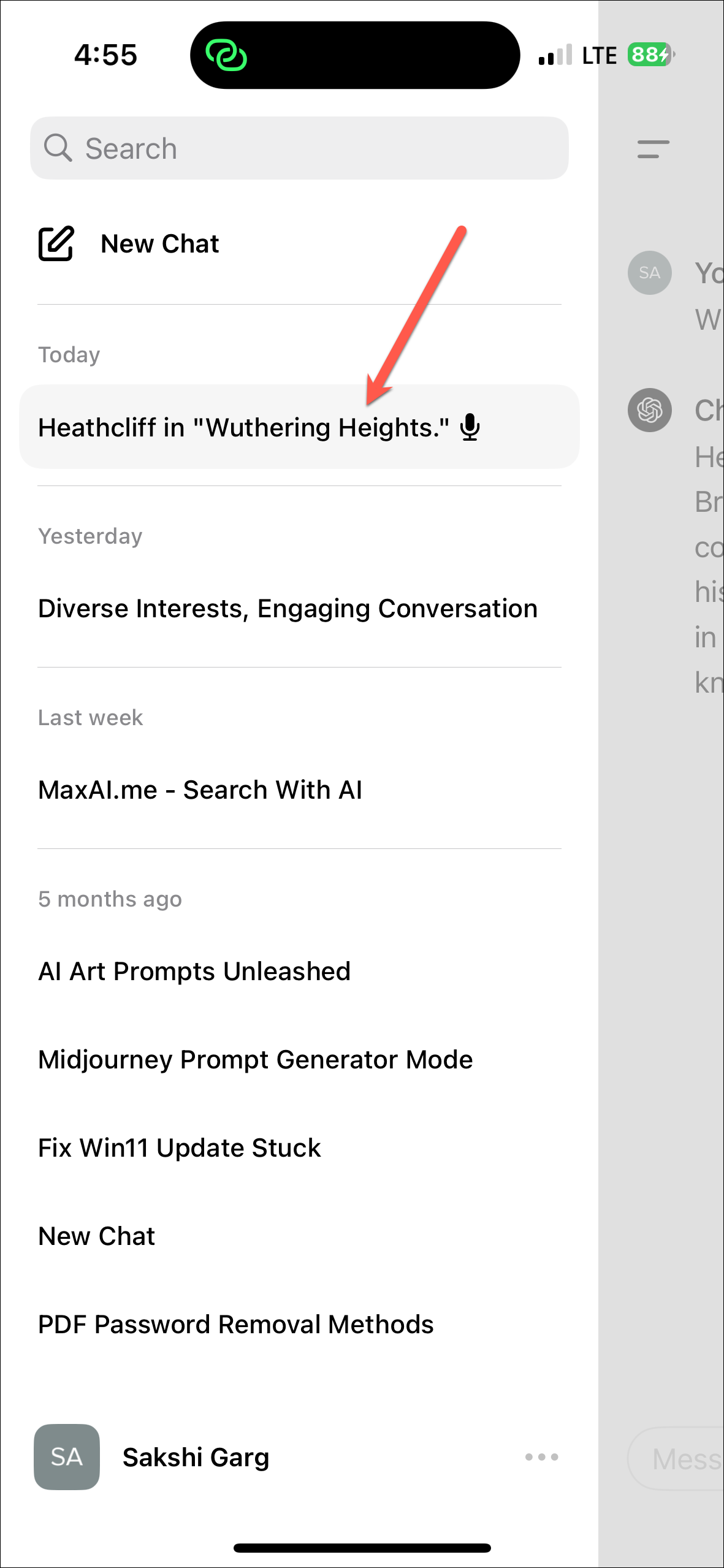724x1568 pixels.
Task: Tap the New Chat compose icon
Action: pyautogui.click(x=56, y=243)
